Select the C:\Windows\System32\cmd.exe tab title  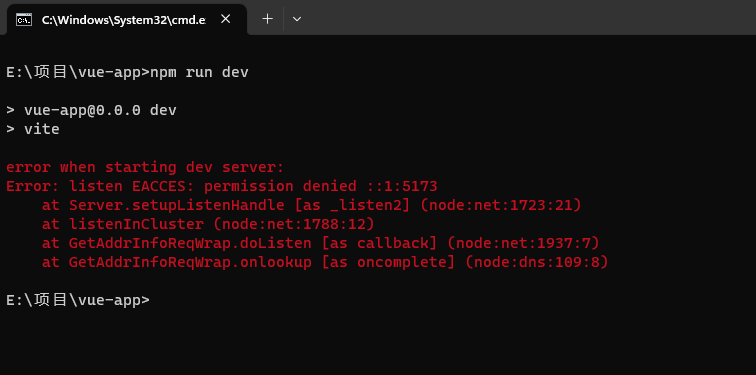tap(124, 20)
